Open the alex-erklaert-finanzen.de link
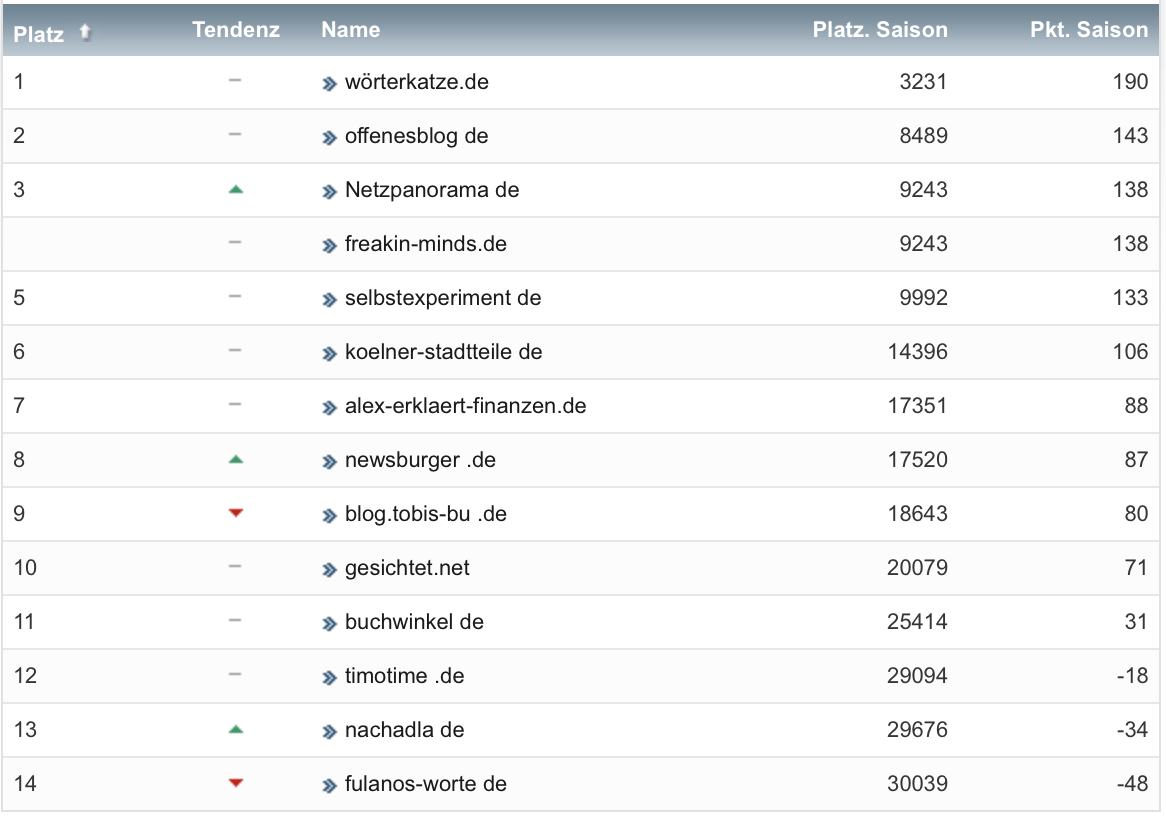 pos(466,406)
